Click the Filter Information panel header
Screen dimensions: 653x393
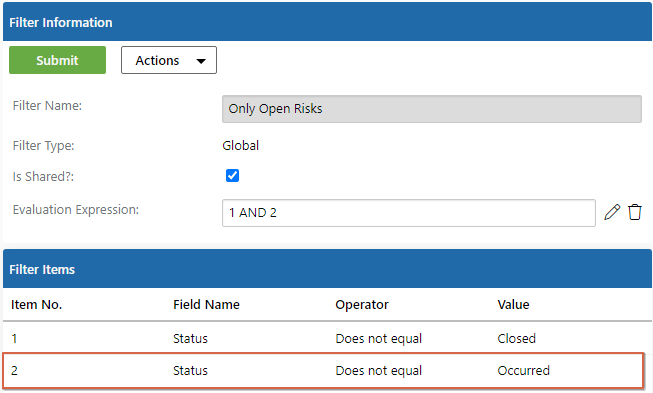tap(327, 22)
